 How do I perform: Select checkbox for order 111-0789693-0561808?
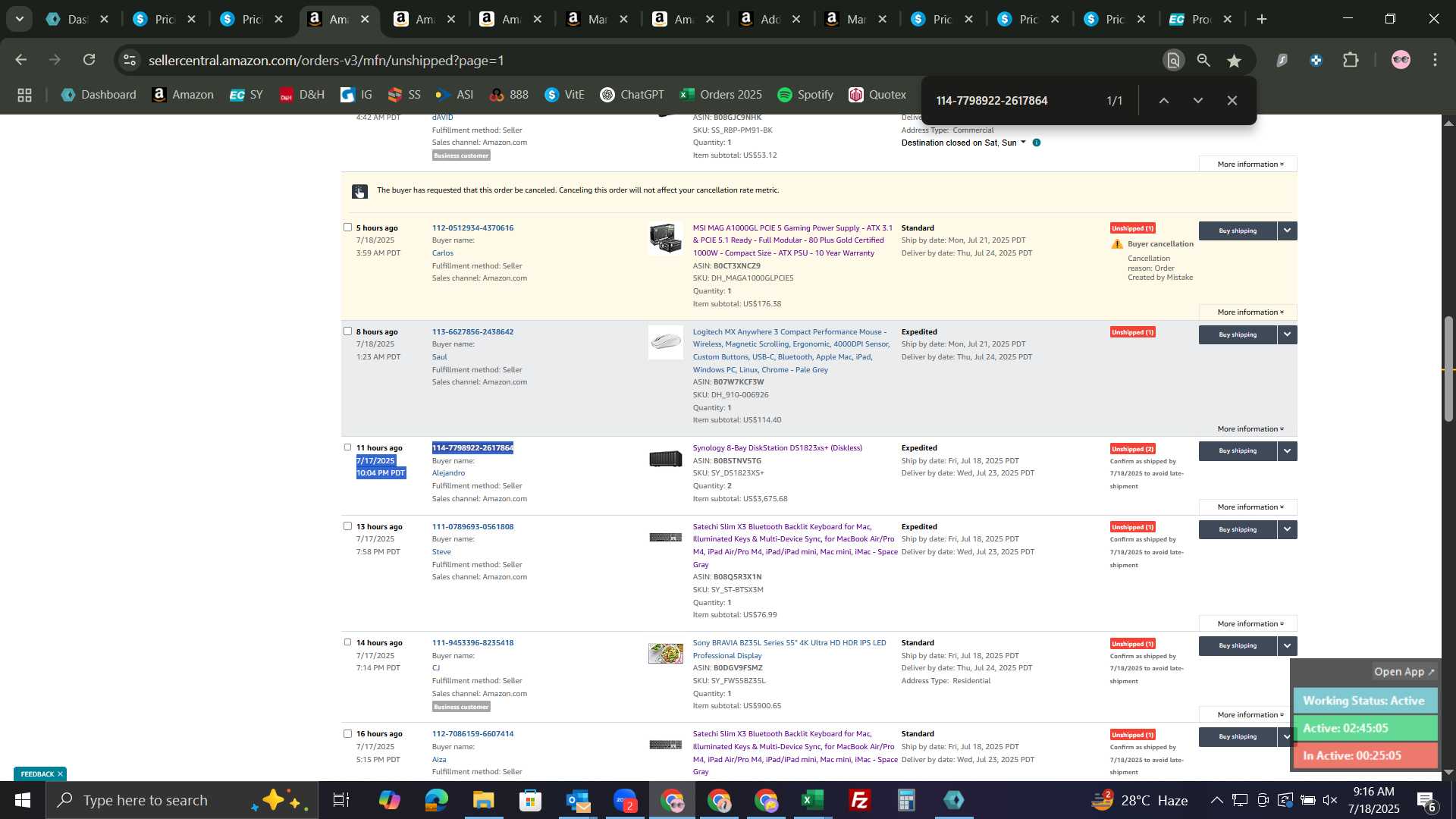coord(347,526)
